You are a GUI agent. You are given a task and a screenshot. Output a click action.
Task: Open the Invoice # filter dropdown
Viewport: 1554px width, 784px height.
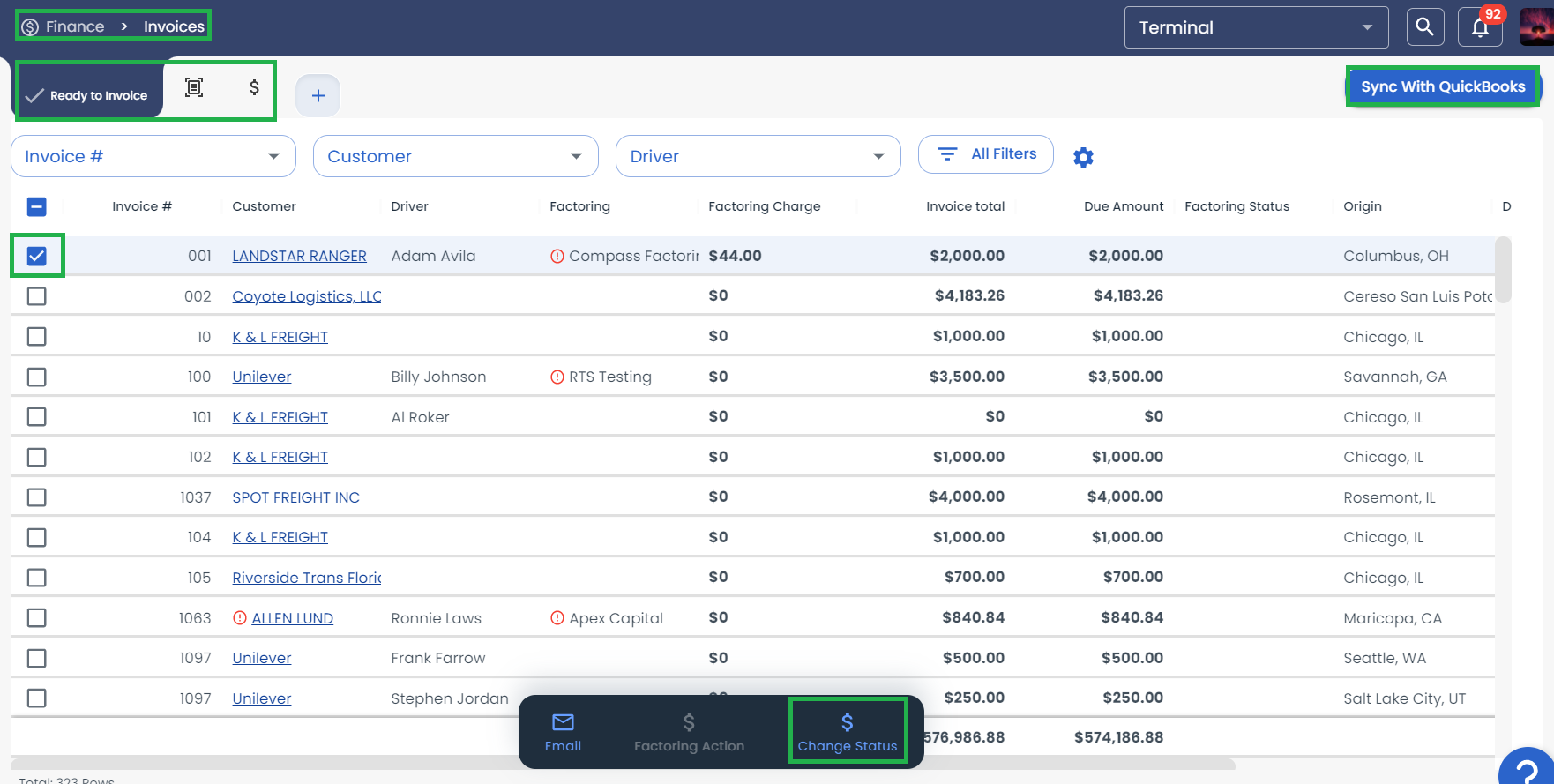(153, 156)
